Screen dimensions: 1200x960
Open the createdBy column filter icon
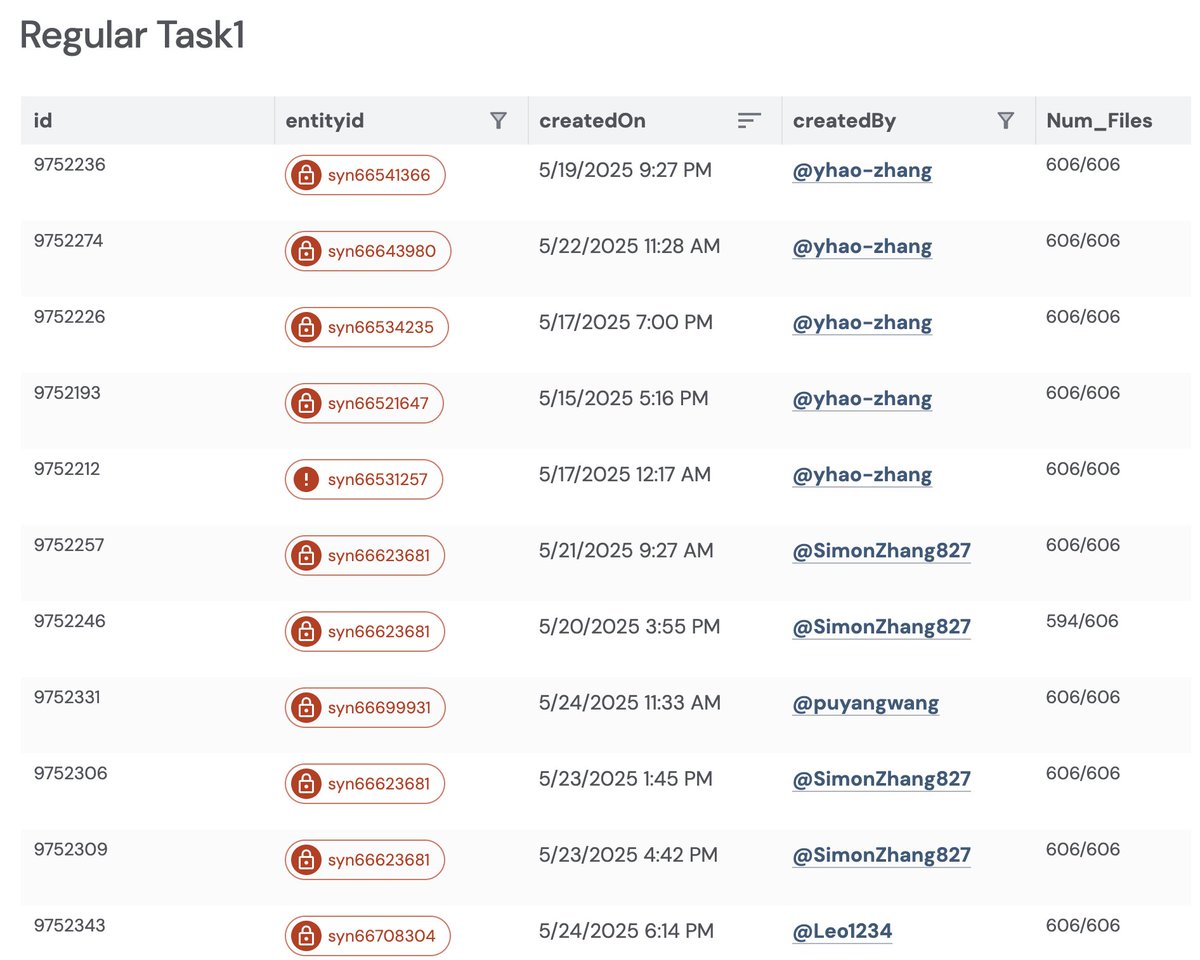pyautogui.click(x=1006, y=121)
